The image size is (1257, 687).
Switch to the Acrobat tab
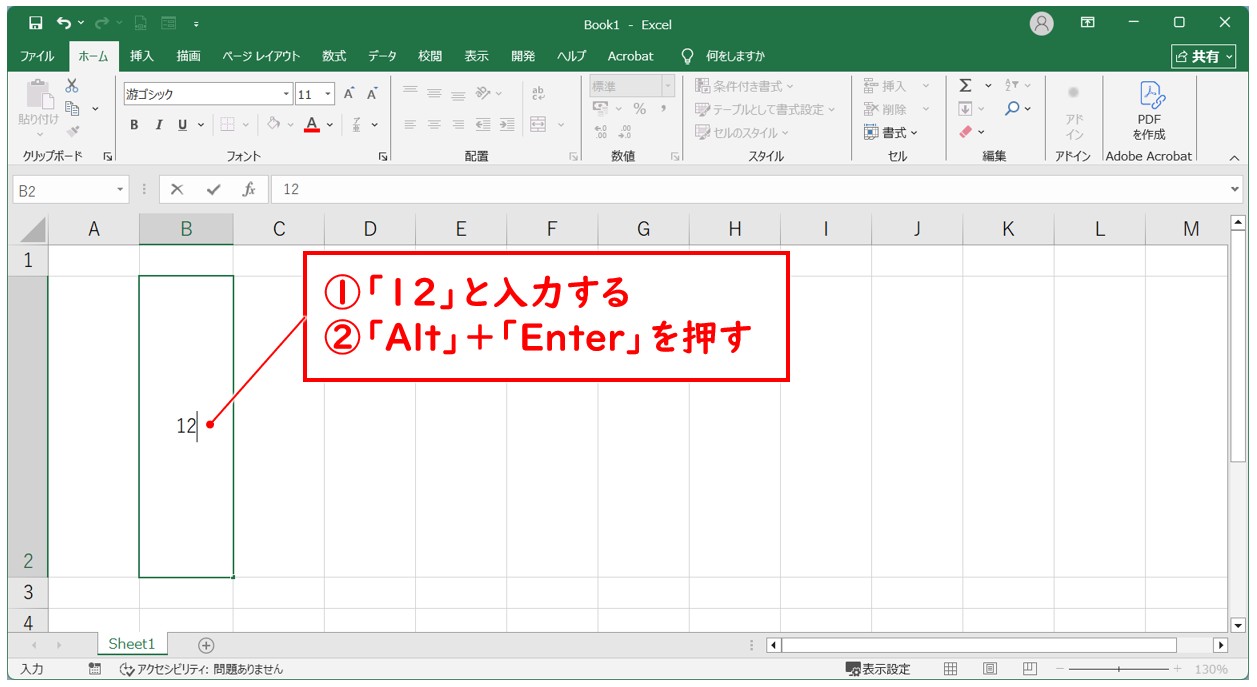630,56
